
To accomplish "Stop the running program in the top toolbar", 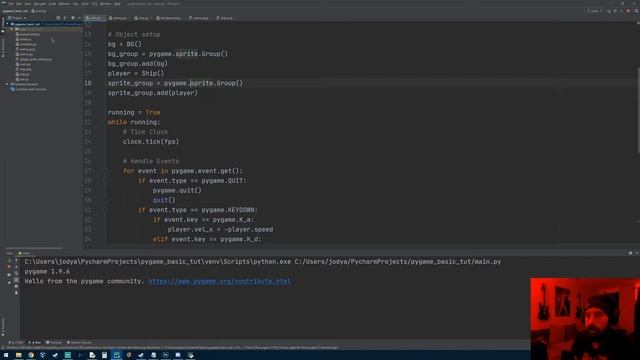I will [628, 11].
